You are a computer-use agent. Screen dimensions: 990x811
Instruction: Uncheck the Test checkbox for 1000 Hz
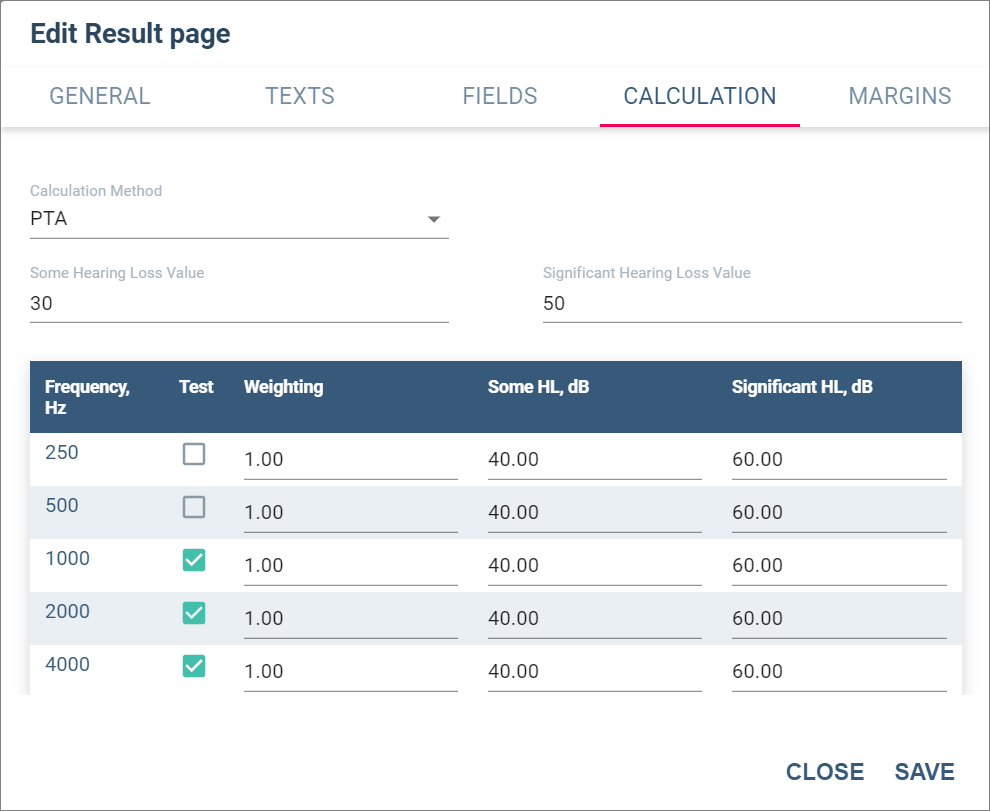pyautogui.click(x=194, y=560)
